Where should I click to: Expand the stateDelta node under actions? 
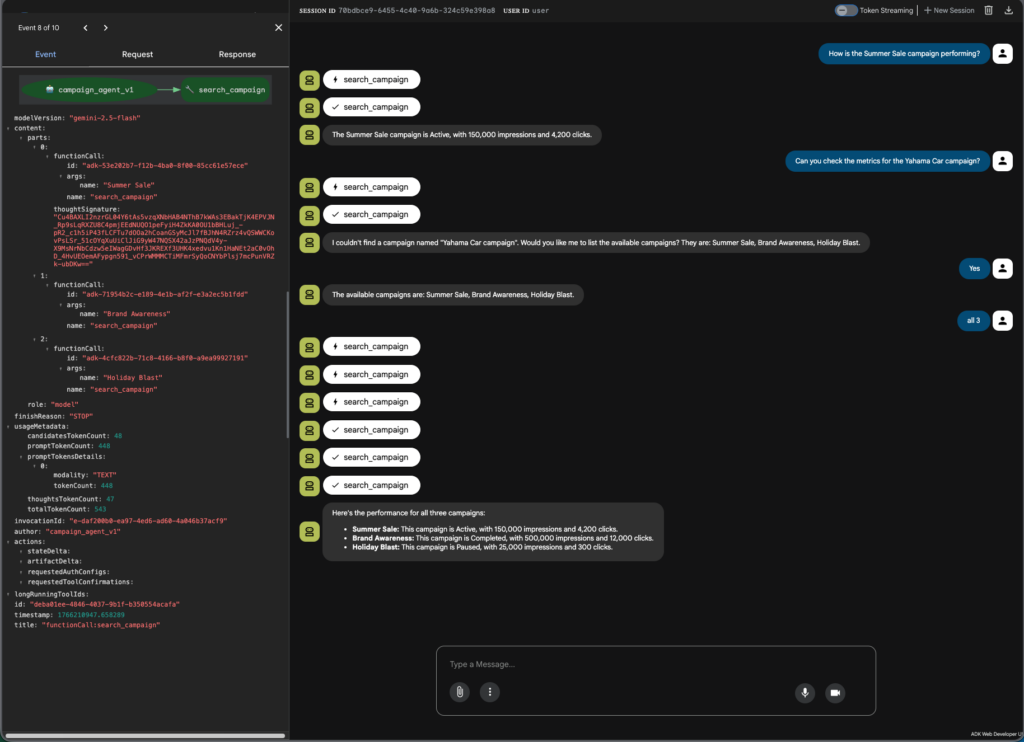click(21, 551)
